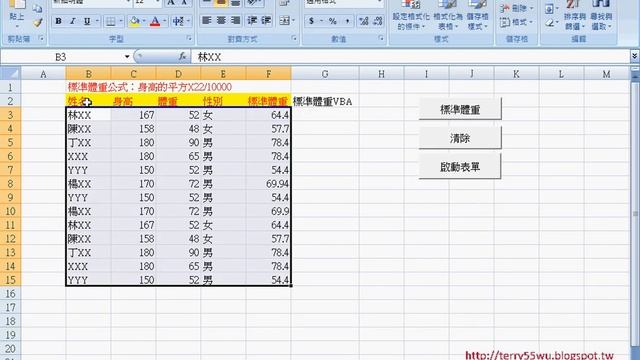Apply the red Font Color swatch
The image size is (640, 360).
[x=155, y=21]
